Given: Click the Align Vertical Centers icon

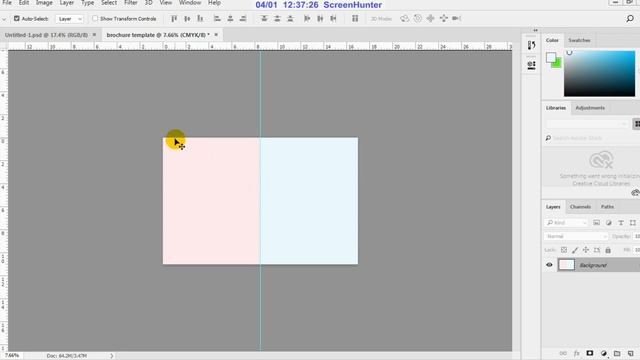Looking at the screenshot, I should pyautogui.click(x=187, y=18).
